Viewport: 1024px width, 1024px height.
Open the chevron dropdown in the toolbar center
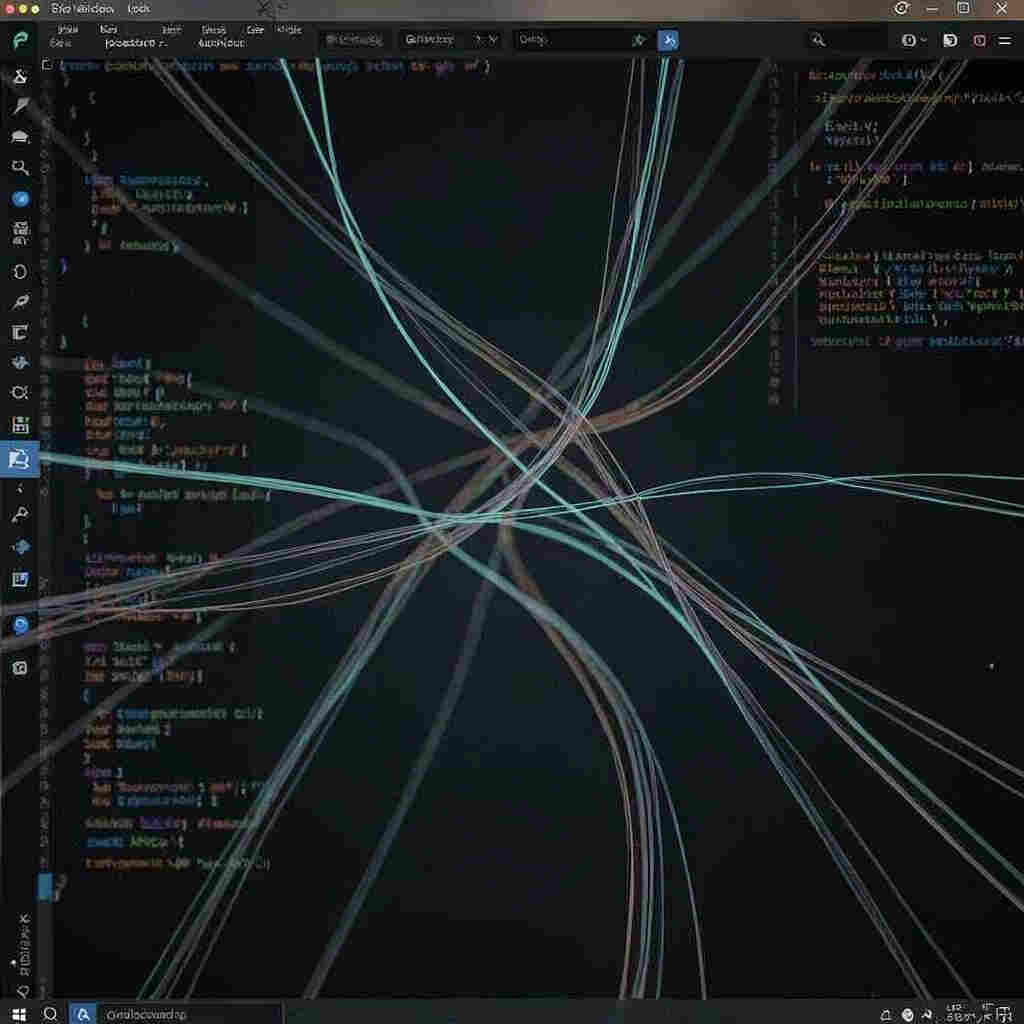pos(492,40)
